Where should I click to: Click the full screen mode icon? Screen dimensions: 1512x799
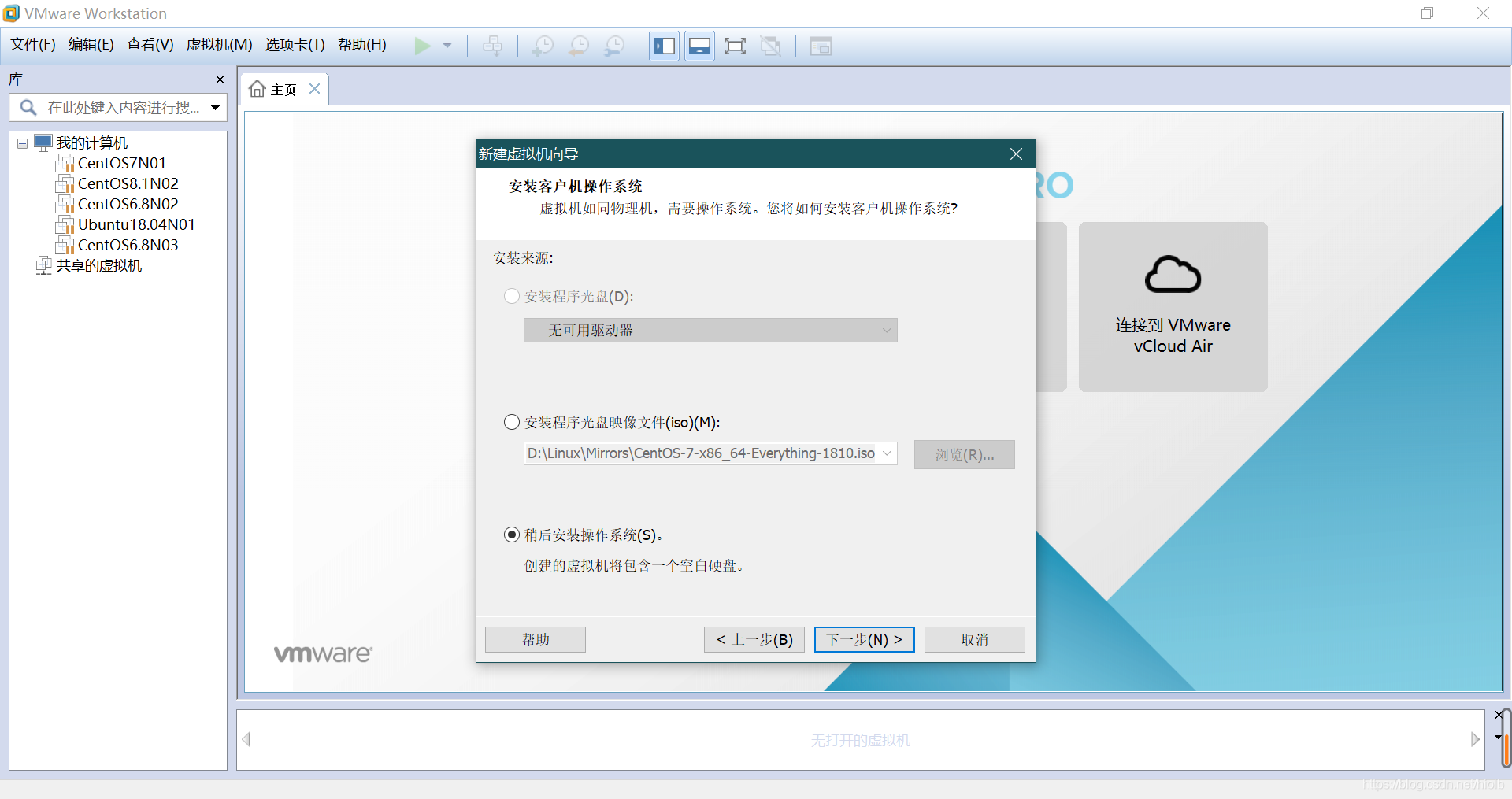tap(735, 46)
